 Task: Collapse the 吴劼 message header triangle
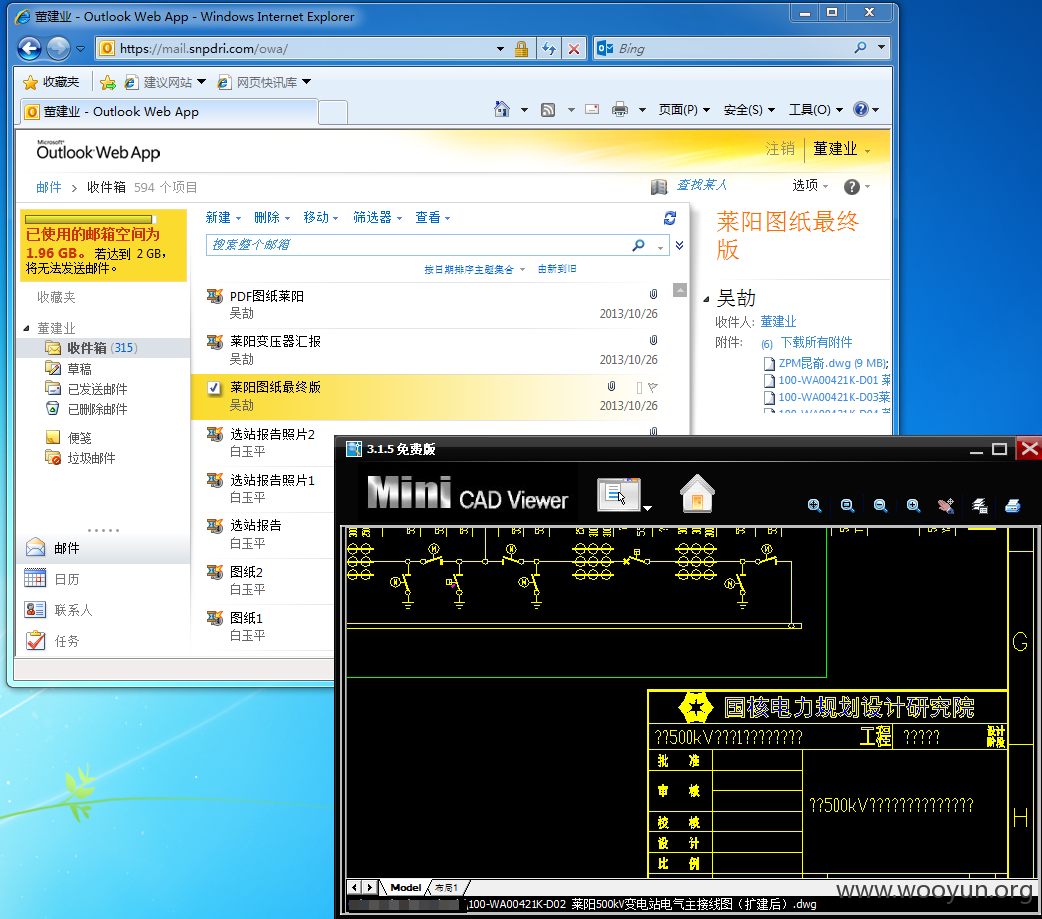tap(706, 299)
